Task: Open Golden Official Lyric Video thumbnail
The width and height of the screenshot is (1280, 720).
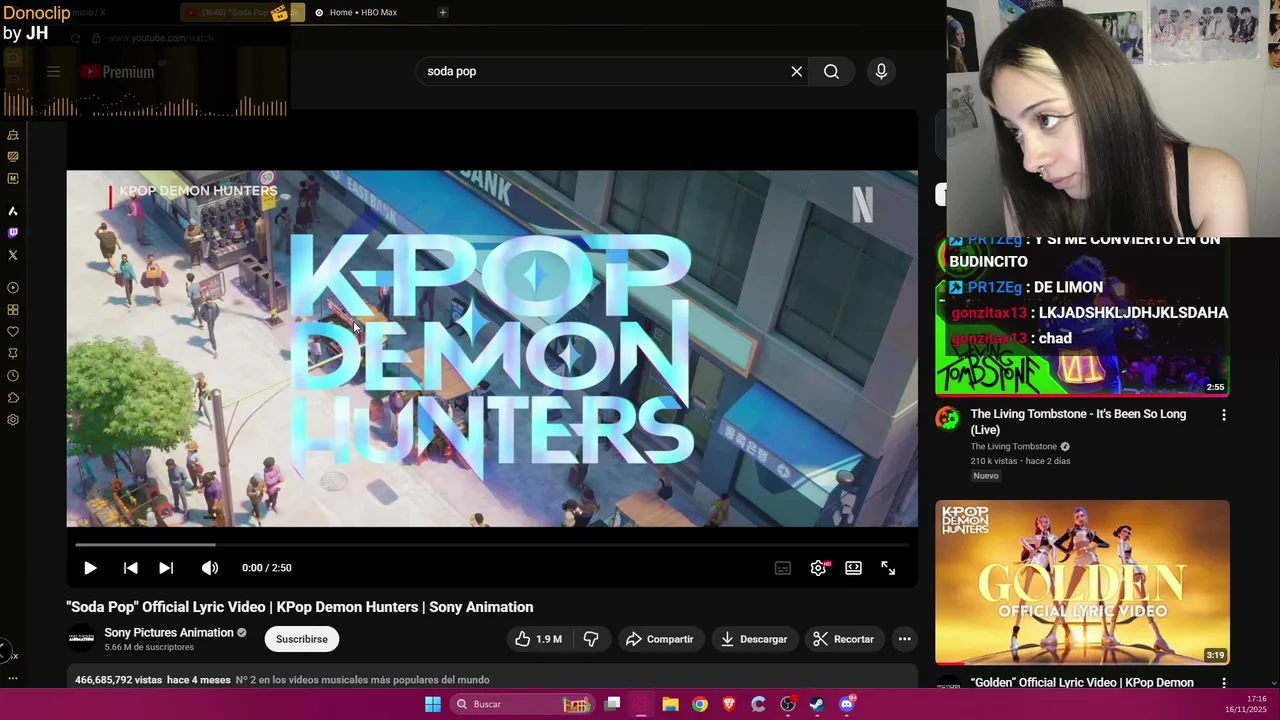Action: pos(1082,582)
